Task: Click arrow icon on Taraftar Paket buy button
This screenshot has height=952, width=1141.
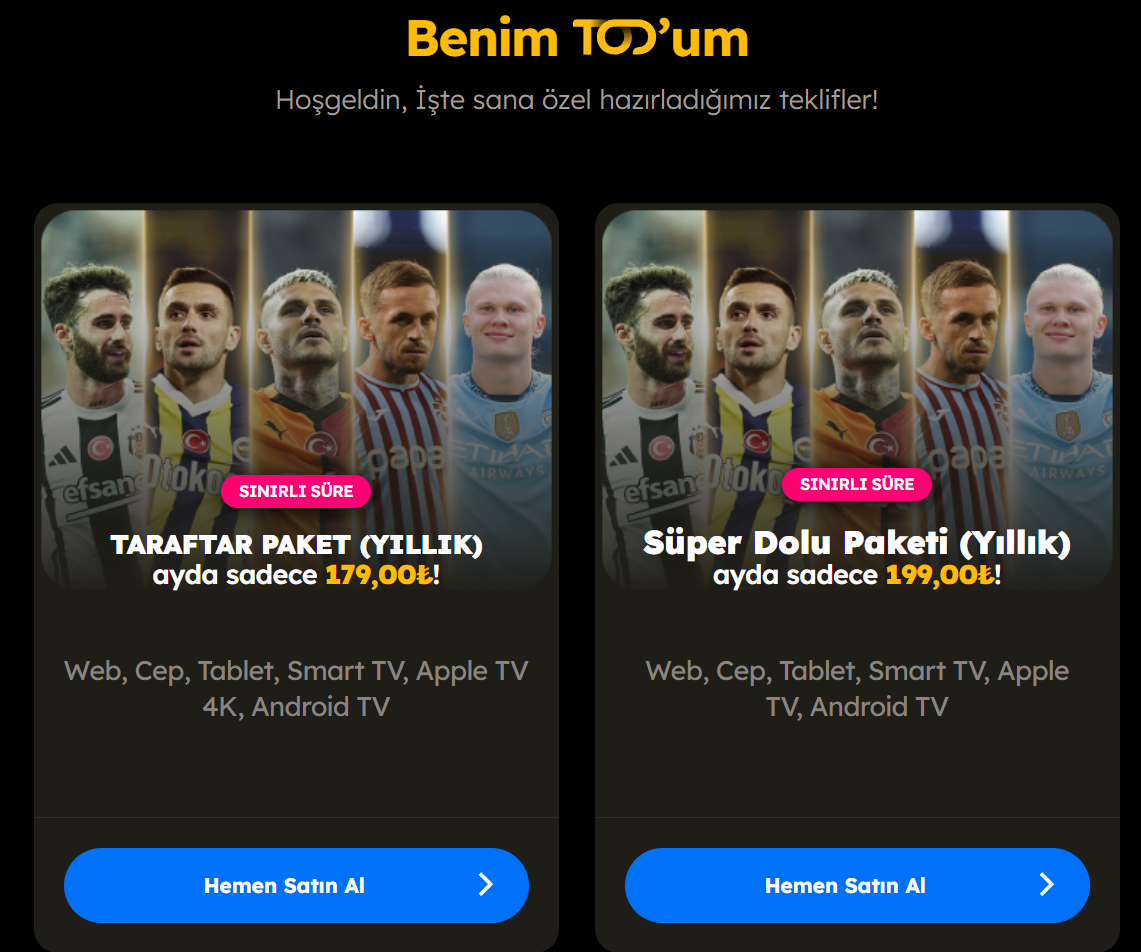Action: (x=485, y=884)
